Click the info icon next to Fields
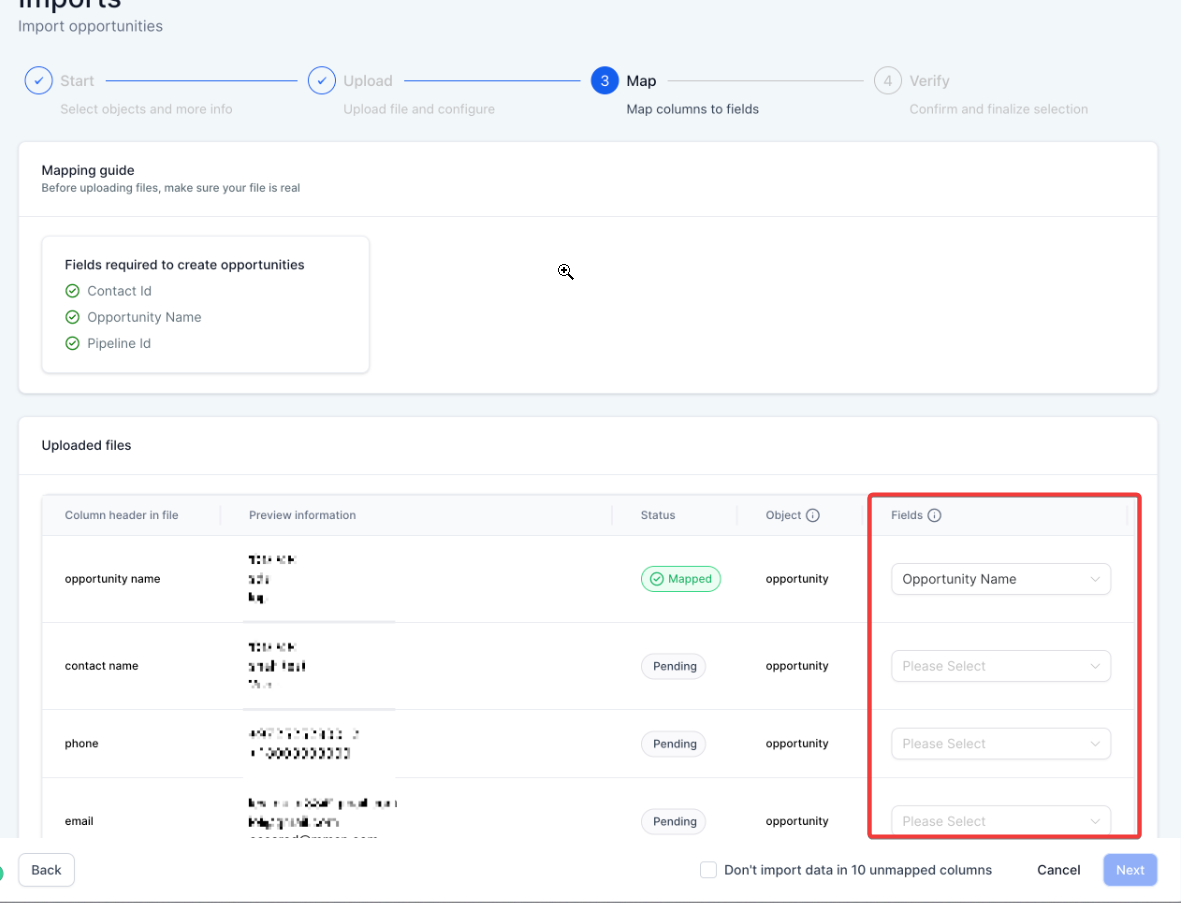 click(x=934, y=516)
